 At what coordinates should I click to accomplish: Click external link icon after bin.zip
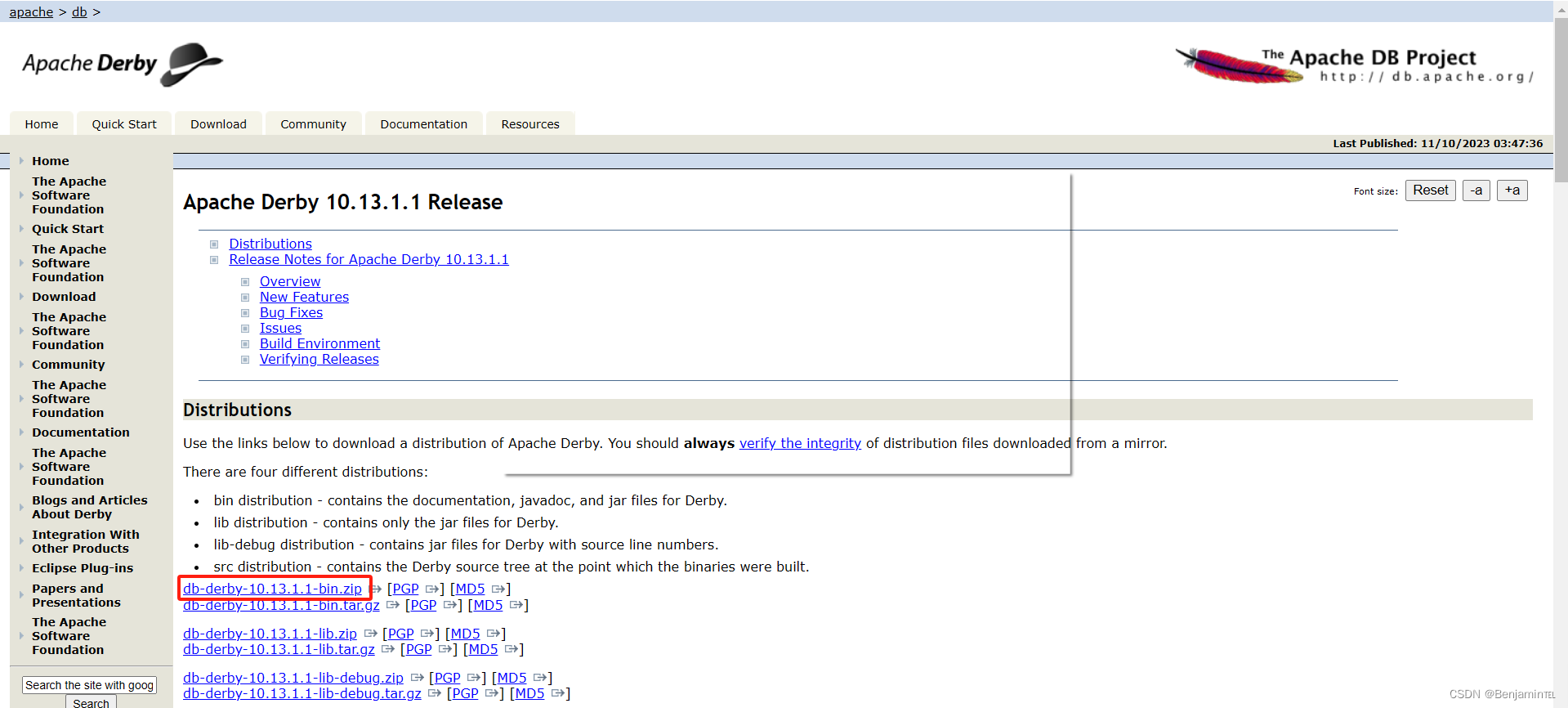click(x=377, y=589)
